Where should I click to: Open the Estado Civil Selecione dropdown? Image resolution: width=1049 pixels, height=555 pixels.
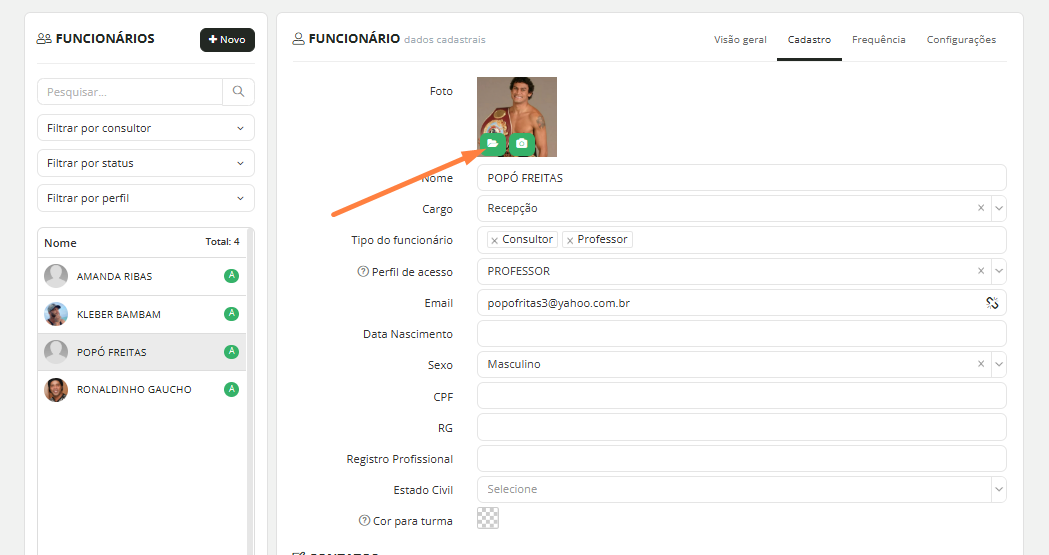[741, 489]
